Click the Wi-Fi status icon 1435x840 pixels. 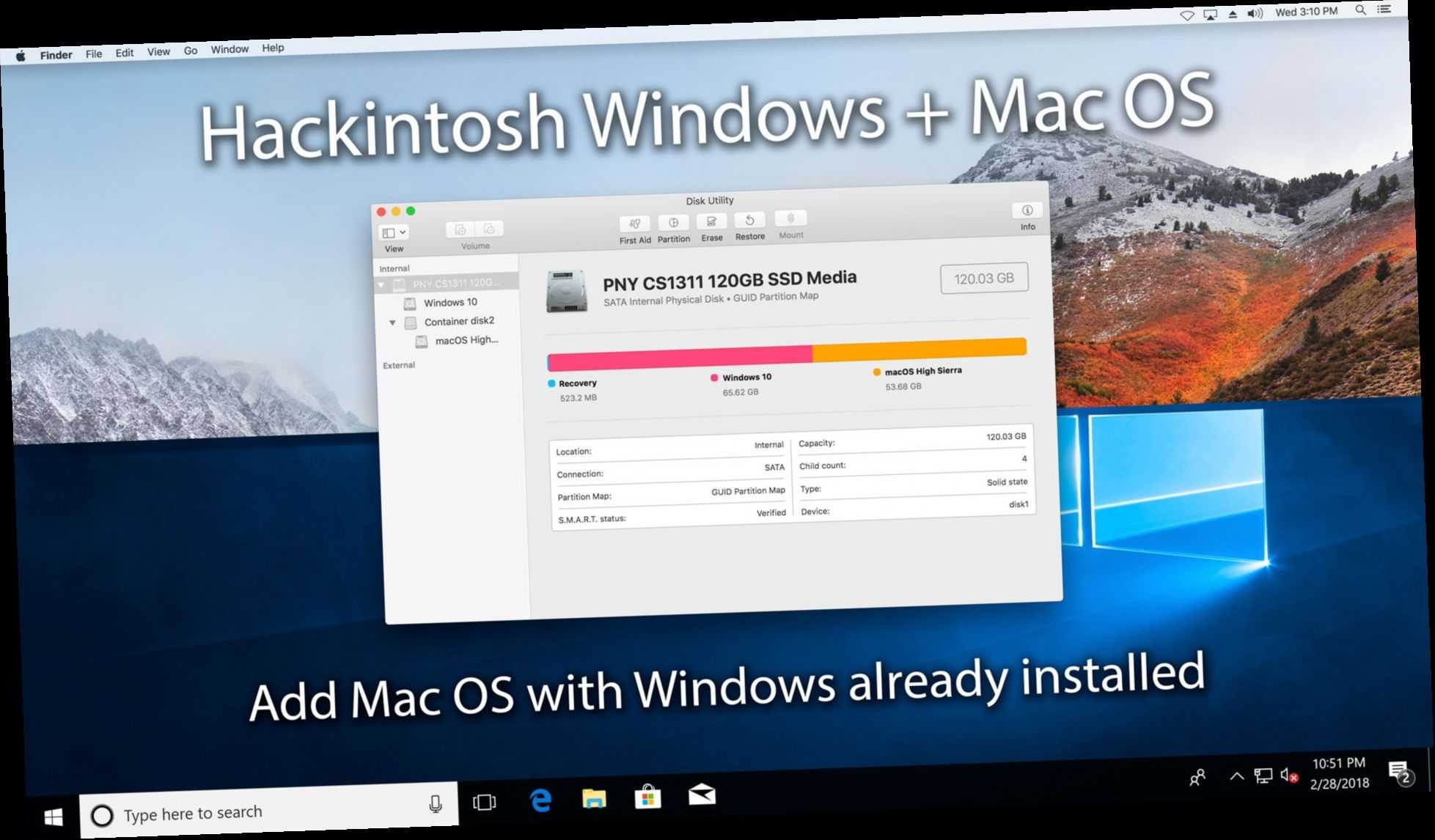pos(1186,15)
